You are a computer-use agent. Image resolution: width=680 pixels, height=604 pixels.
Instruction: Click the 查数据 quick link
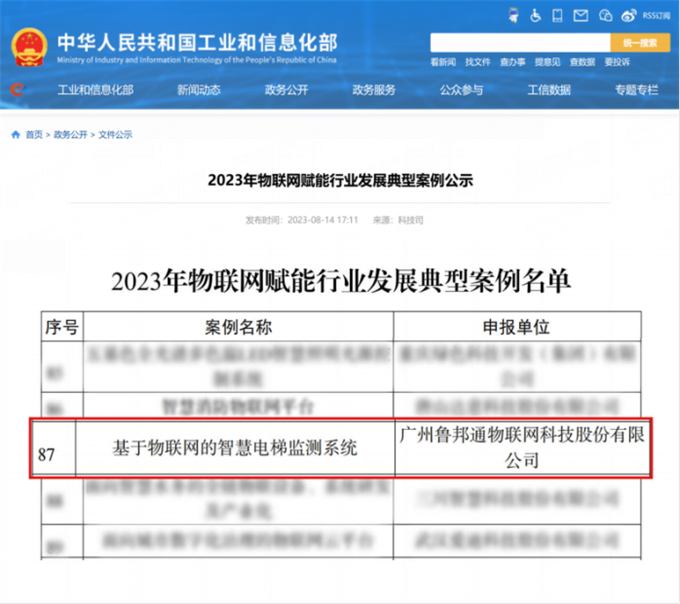[x=582, y=62]
